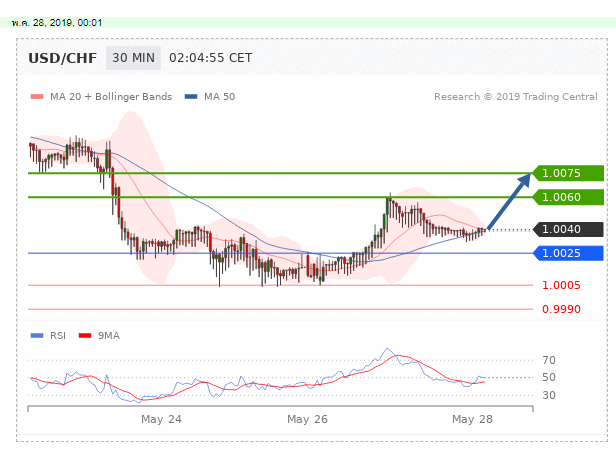Click the 30 MIN timeframe button
616x455 pixels.
[133, 58]
